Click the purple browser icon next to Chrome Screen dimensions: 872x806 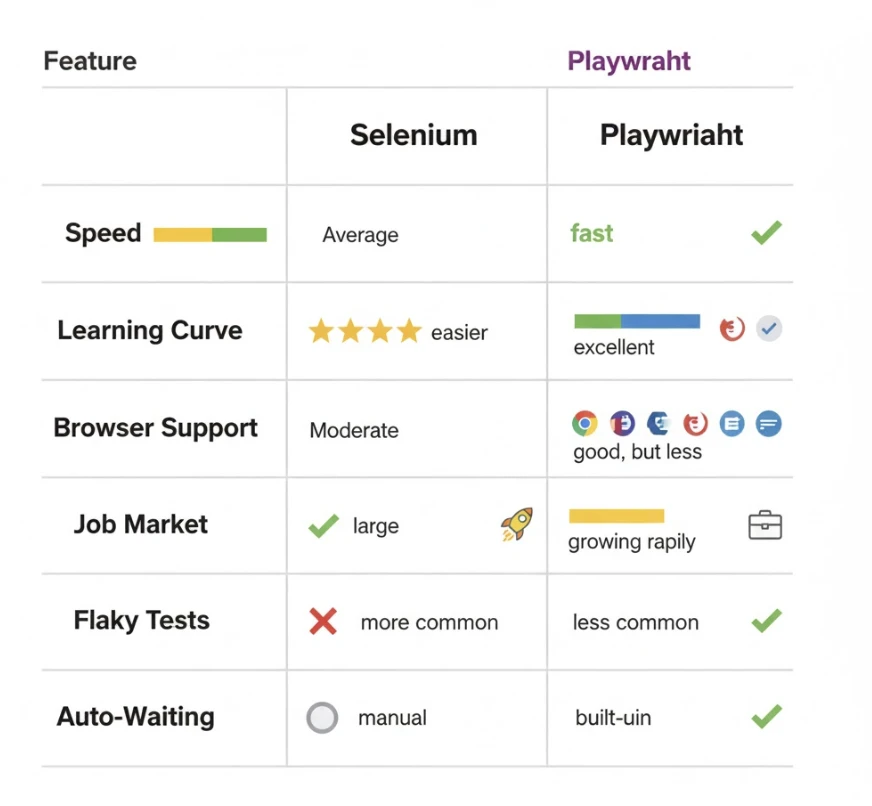[x=622, y=423]
